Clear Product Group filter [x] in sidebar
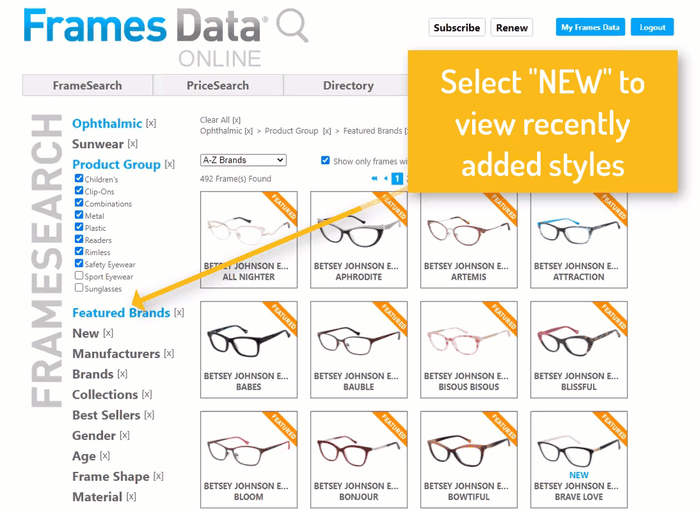The width and height of the screenshot is (700, 510). [170, 164]
